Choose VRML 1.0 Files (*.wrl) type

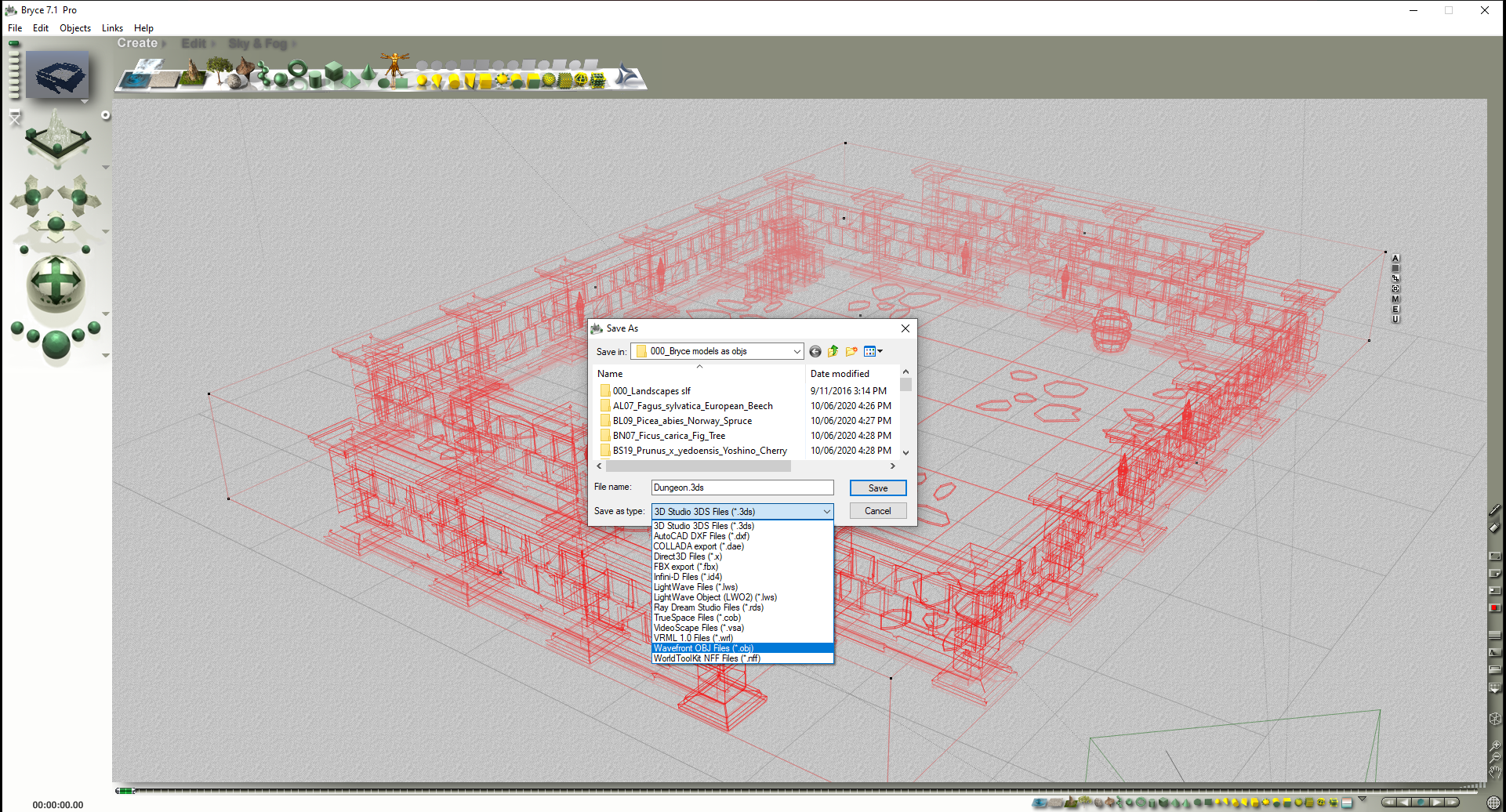point(742,638)
